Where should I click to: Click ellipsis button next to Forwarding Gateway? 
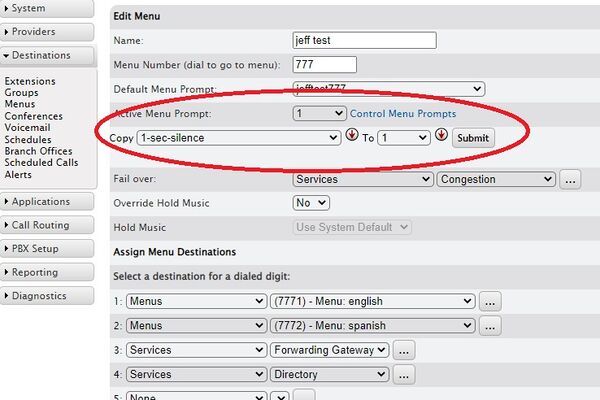point(403,351)
